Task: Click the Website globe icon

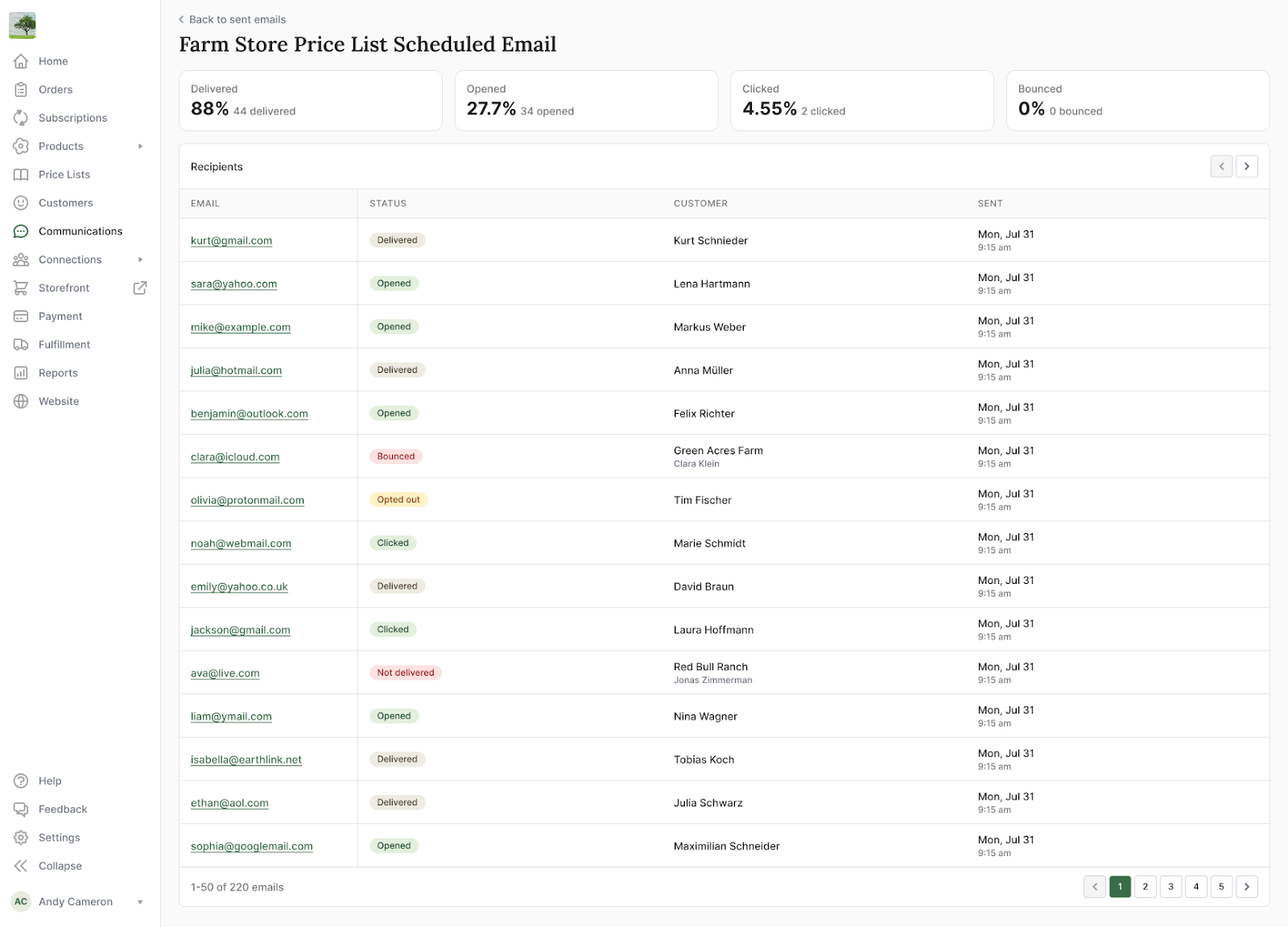Action: pos(21,401)
